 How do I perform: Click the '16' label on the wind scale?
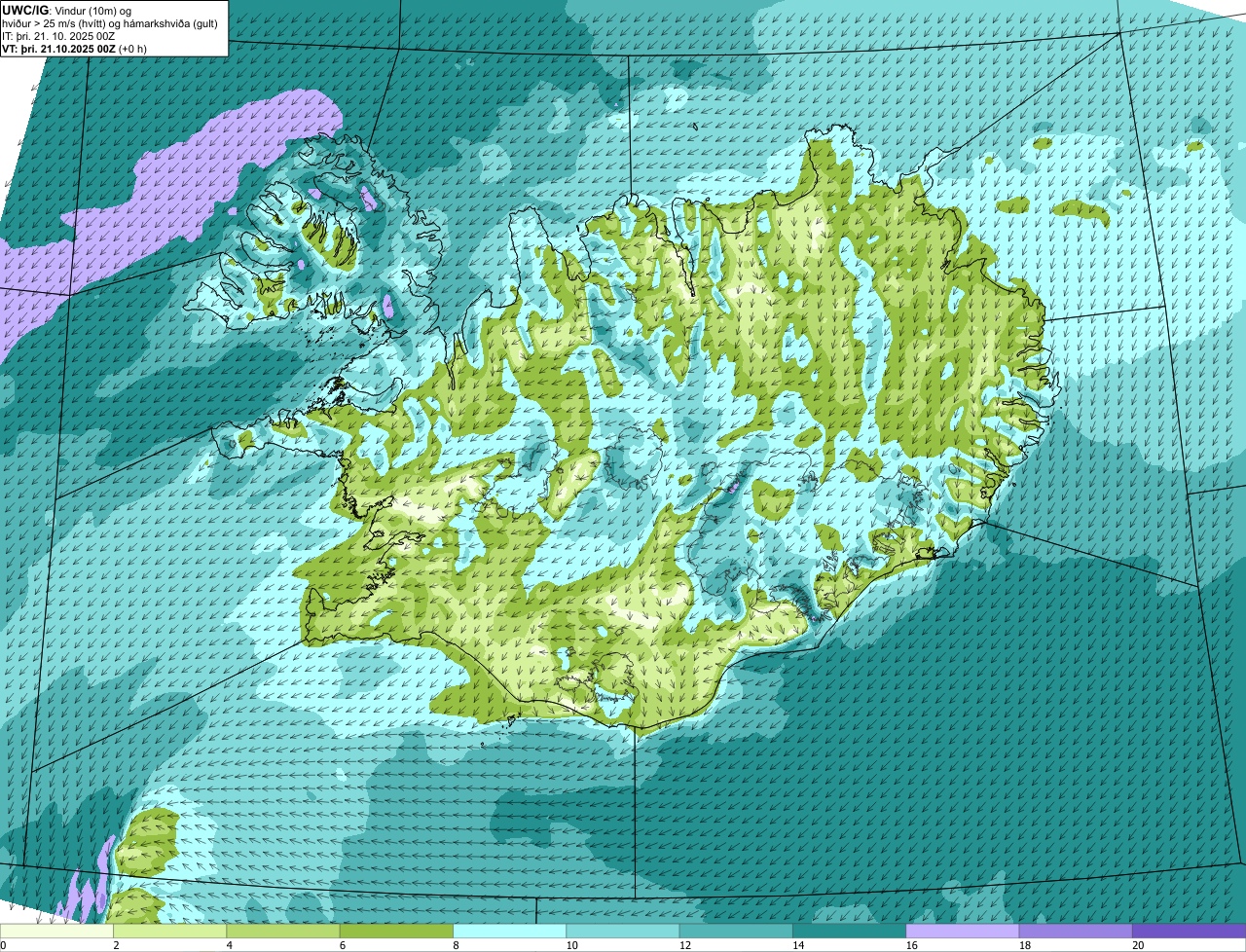point(911,945)
